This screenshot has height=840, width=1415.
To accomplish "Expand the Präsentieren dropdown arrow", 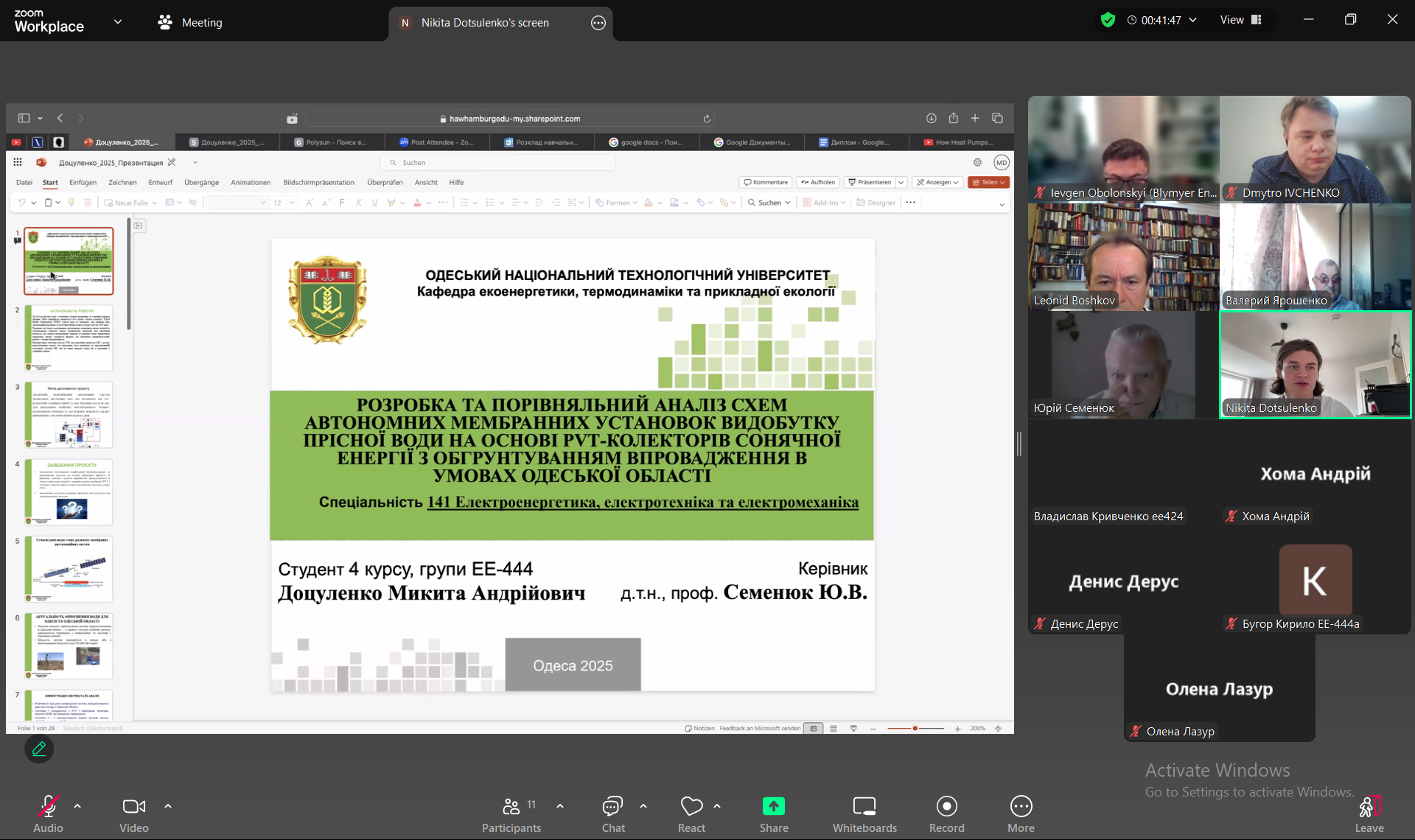I will 901,182.
